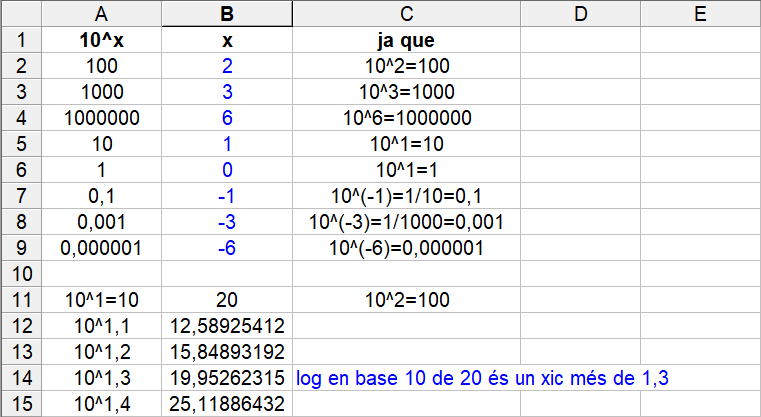This screenshot has height=417, width=761.
Task: Select column E header
Action: pyautogui.click(x=699, y=14)
